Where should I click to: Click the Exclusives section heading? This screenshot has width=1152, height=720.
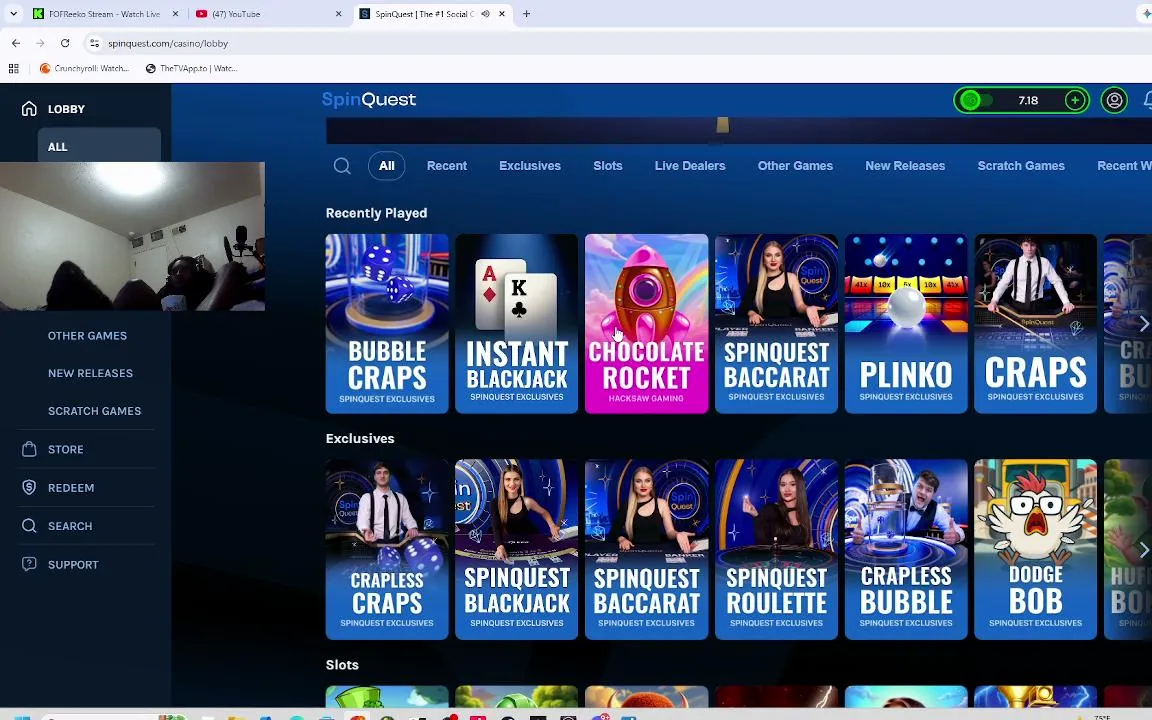click(360, 439)
